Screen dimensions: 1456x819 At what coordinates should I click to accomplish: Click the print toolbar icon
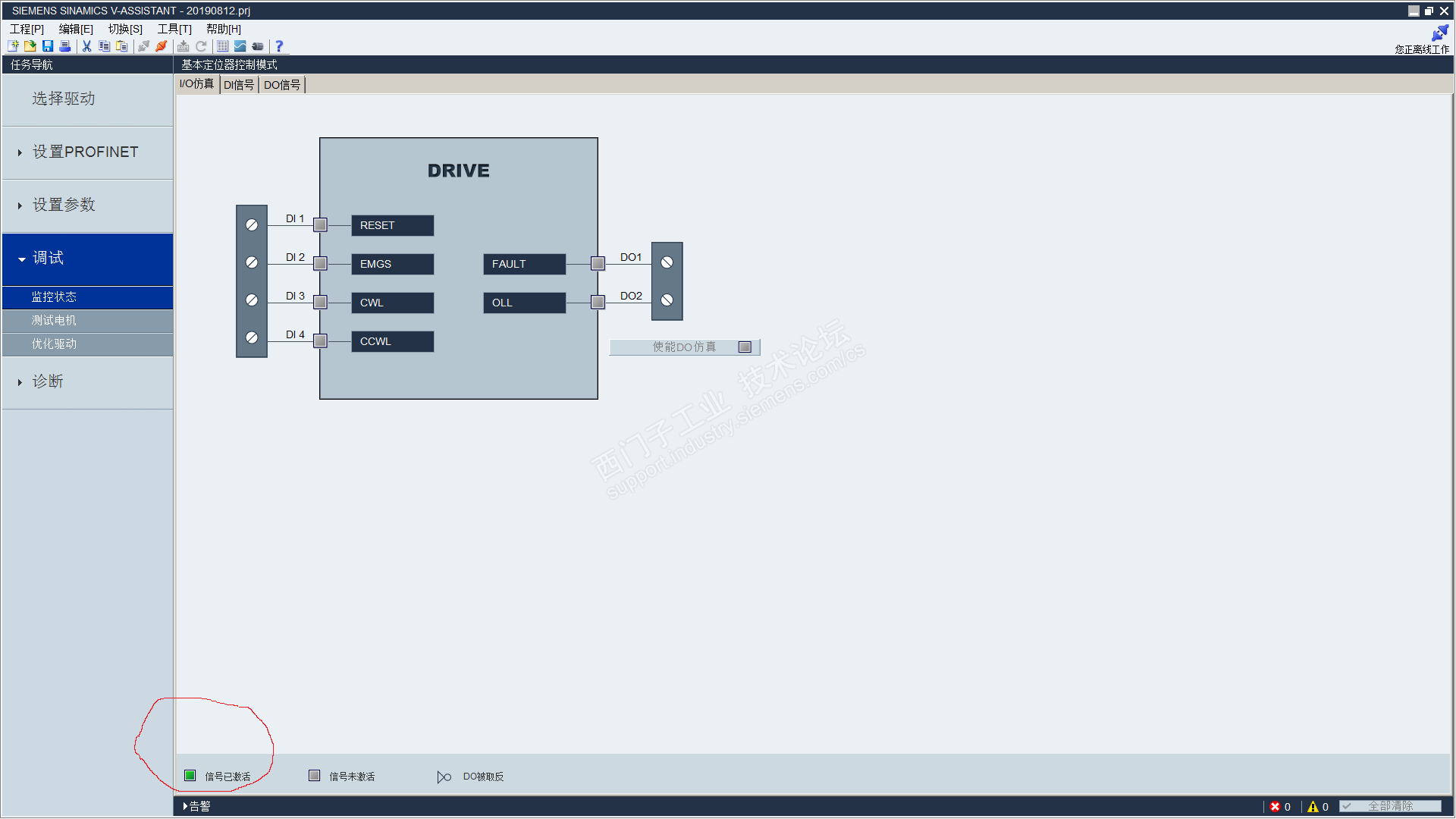point(65,46)
